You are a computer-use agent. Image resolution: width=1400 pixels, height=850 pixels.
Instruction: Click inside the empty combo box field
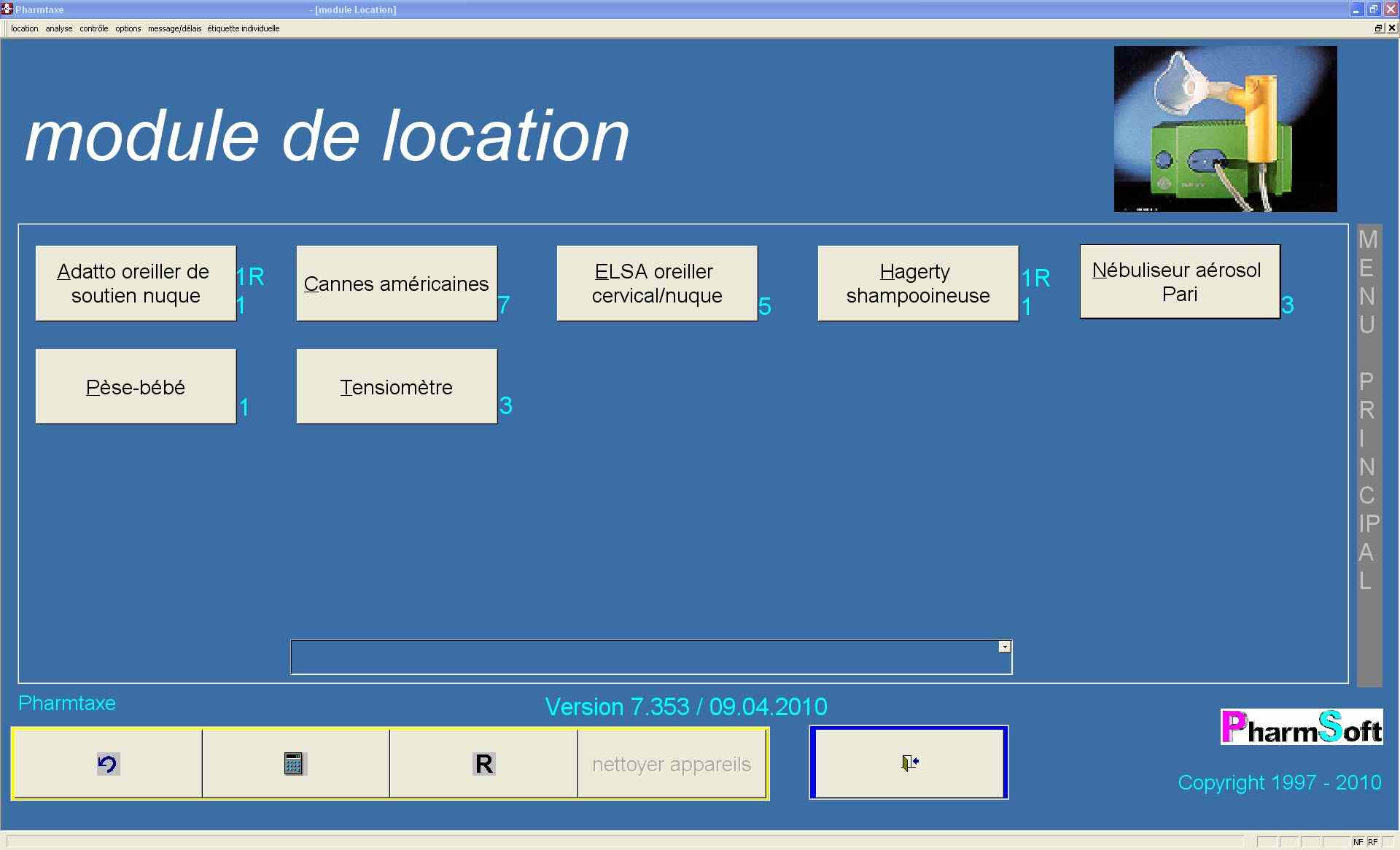pos(642,658)
